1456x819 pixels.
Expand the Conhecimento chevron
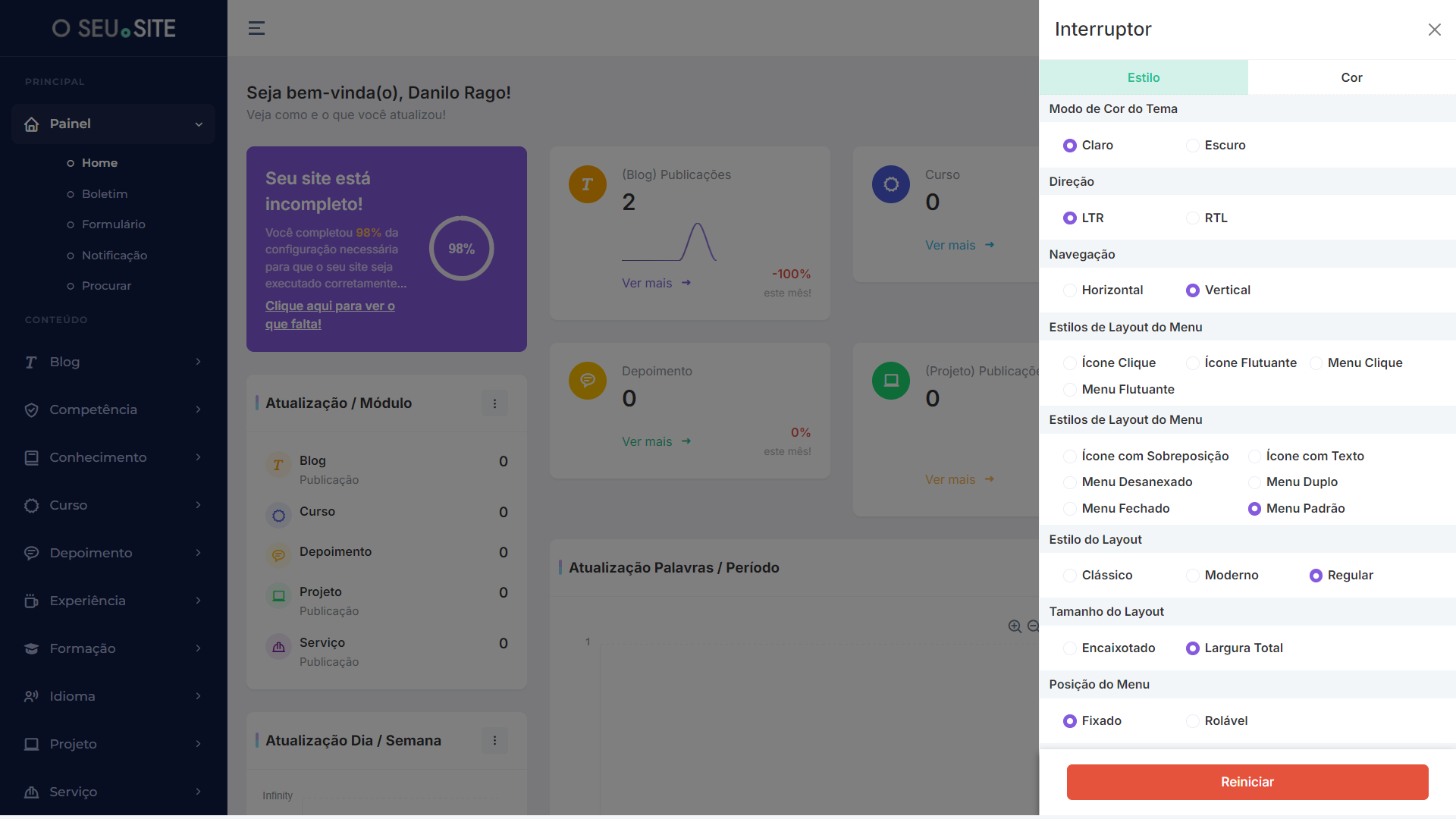pos(198,457)
